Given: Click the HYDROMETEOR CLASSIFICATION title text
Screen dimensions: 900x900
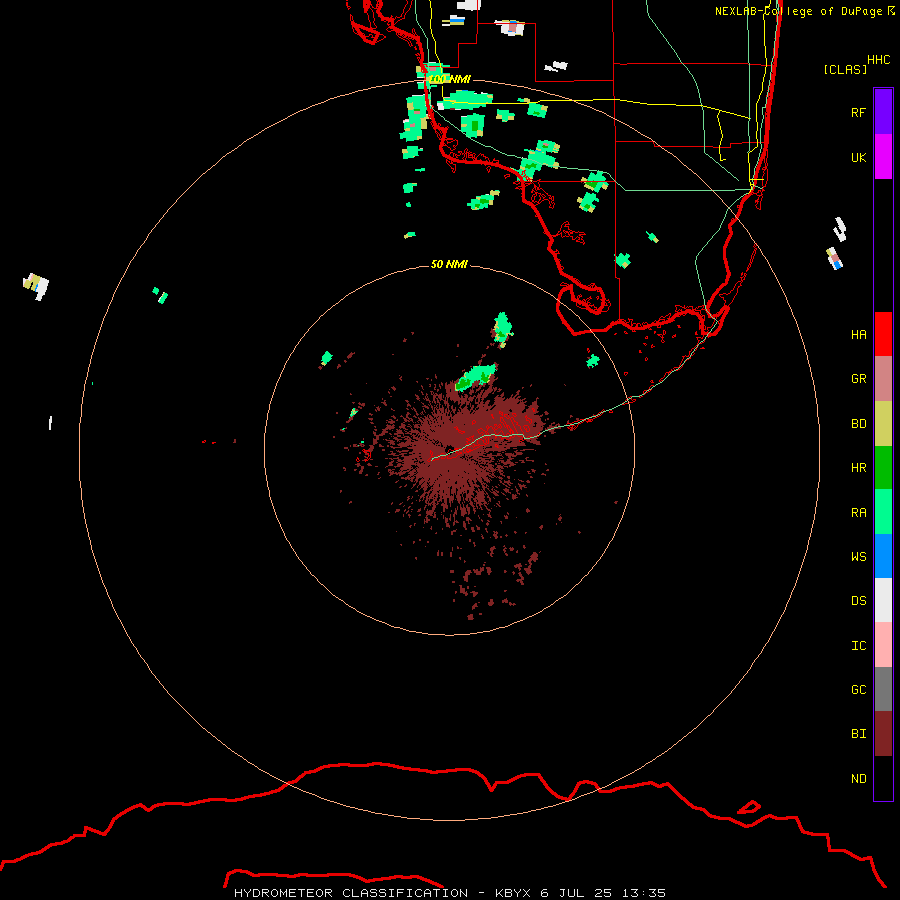Looking at the screenshot, I should (x=351, y=893).
